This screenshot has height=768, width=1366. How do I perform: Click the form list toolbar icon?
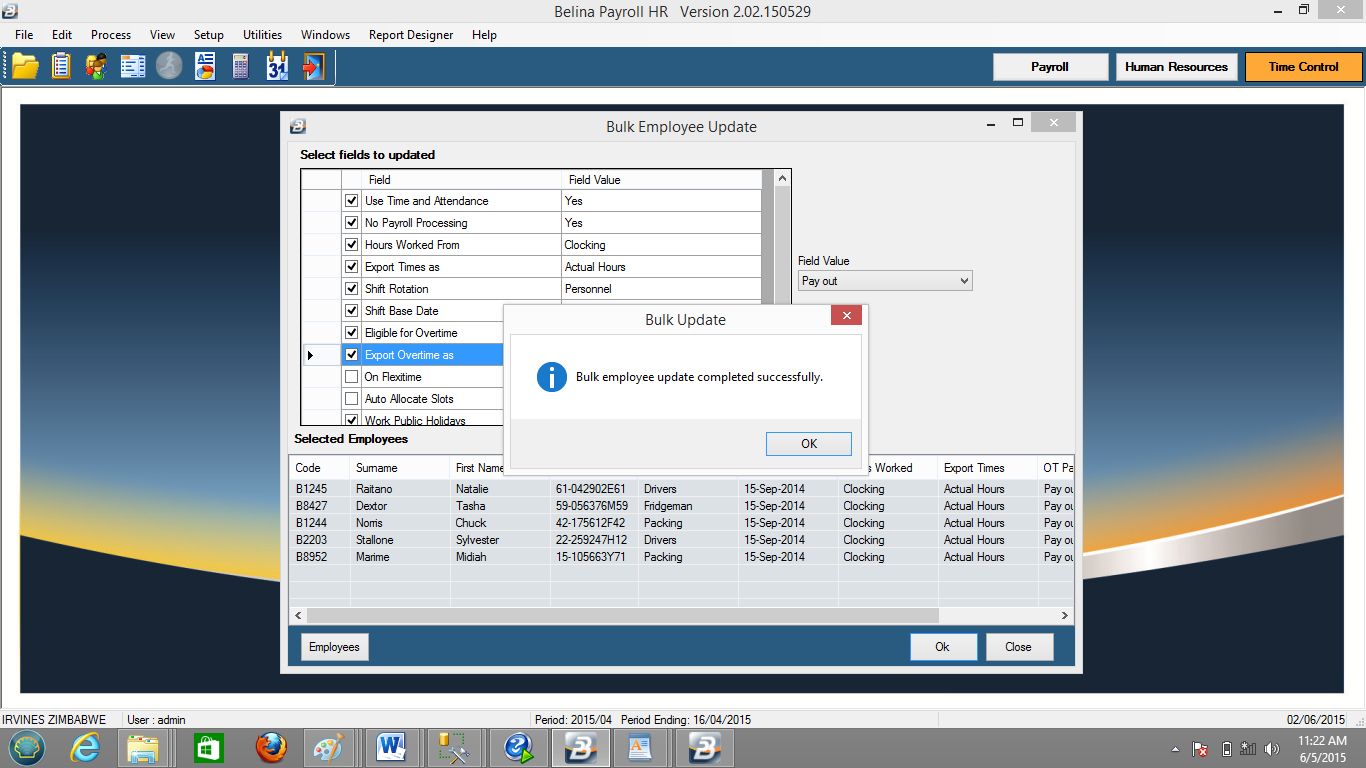click(x=133, y=66)
